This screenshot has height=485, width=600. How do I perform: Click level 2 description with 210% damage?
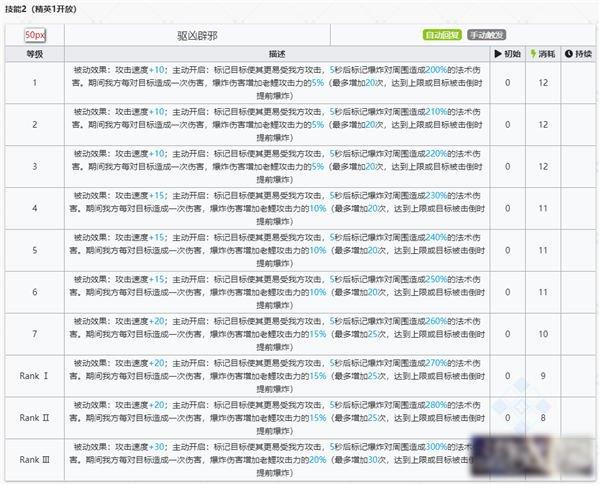[x=277, y=124]
